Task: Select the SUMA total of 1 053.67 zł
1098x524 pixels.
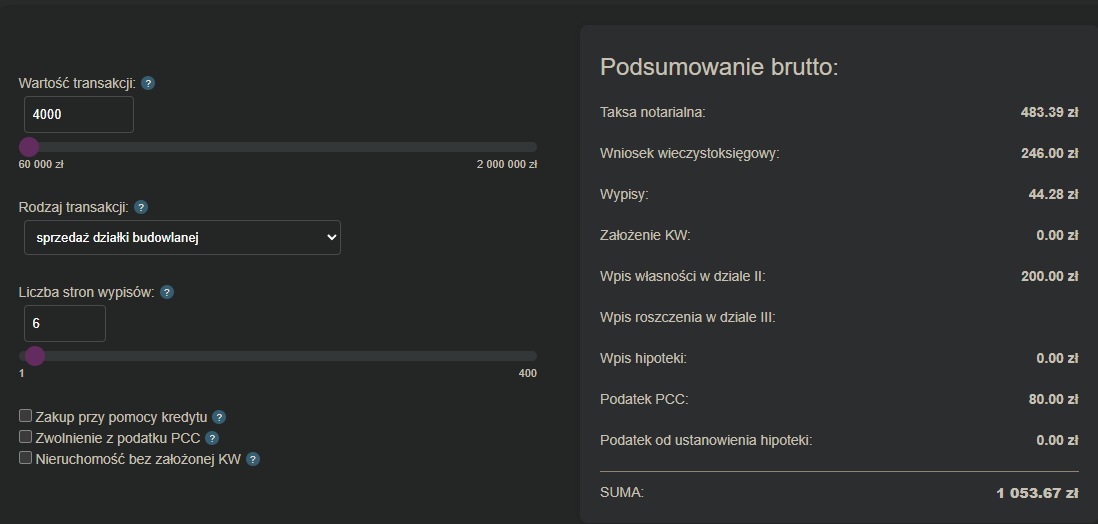Action: [x=1037, y=493]
